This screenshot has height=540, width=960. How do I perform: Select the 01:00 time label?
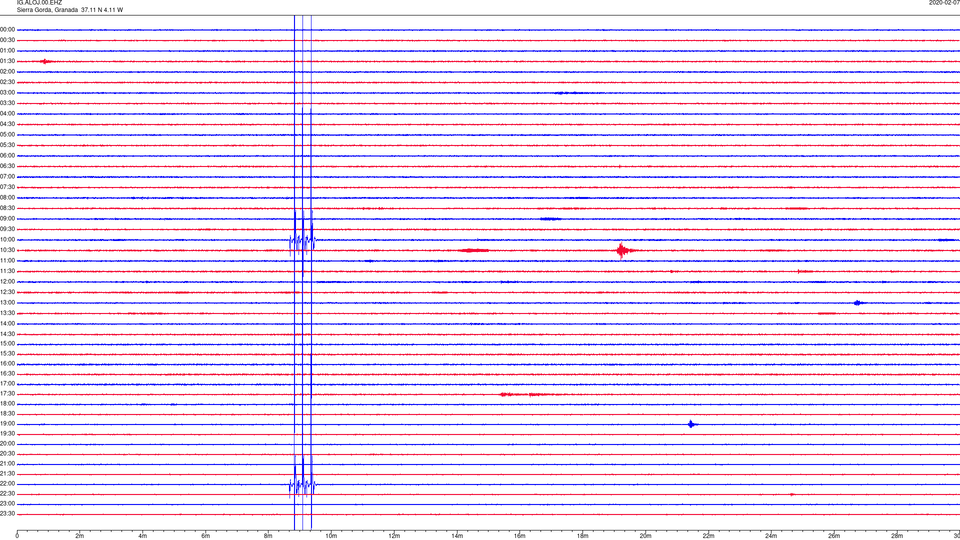tap(7, 50)
